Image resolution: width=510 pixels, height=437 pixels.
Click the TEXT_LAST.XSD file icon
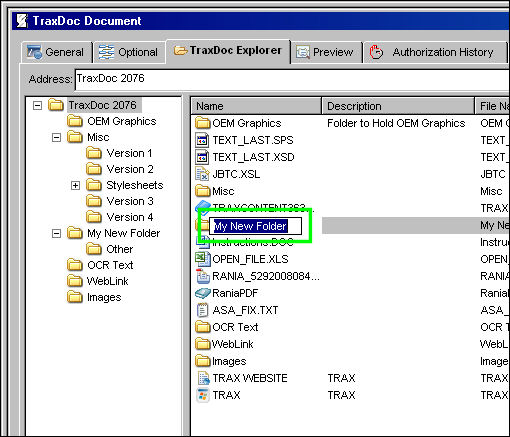tap(202, 157)
